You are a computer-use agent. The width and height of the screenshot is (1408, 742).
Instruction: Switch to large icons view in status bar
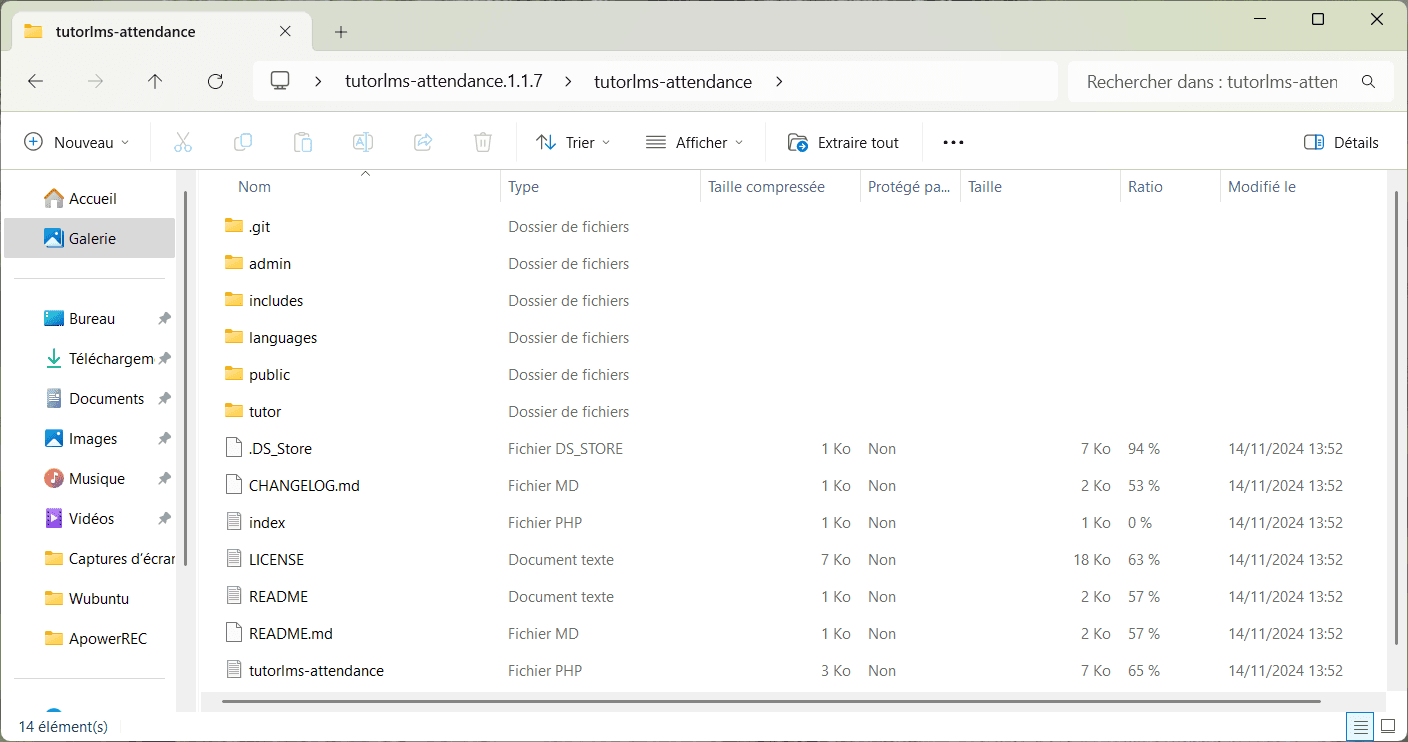point(1388,725)
